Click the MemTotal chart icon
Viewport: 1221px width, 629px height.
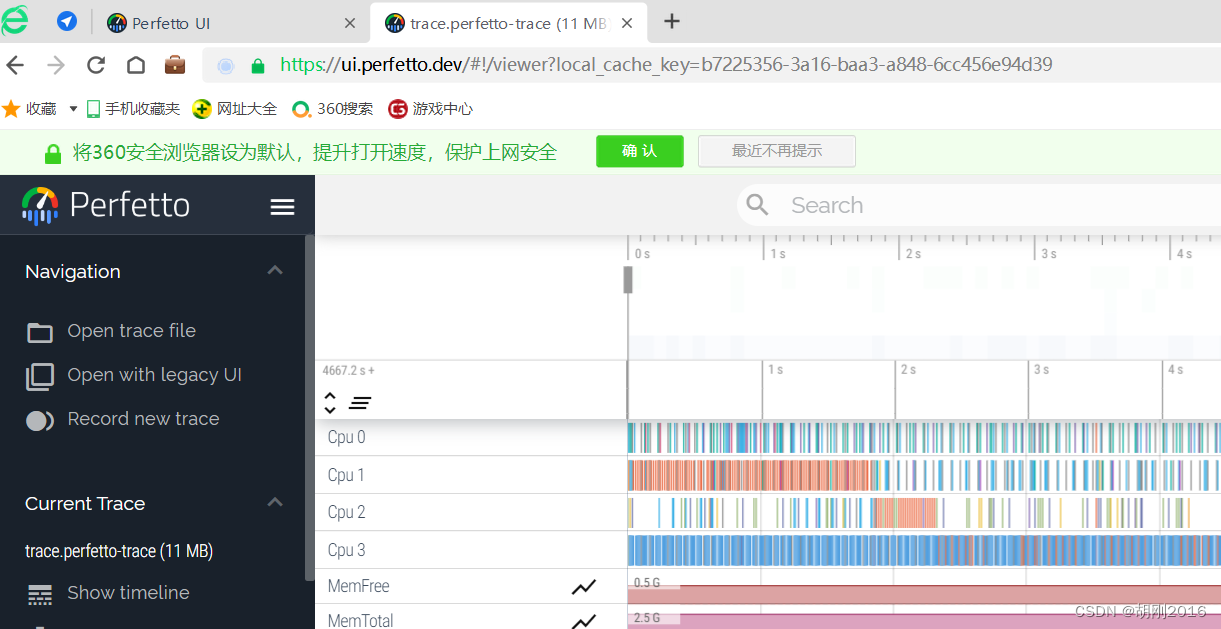[x=584, y=621]
